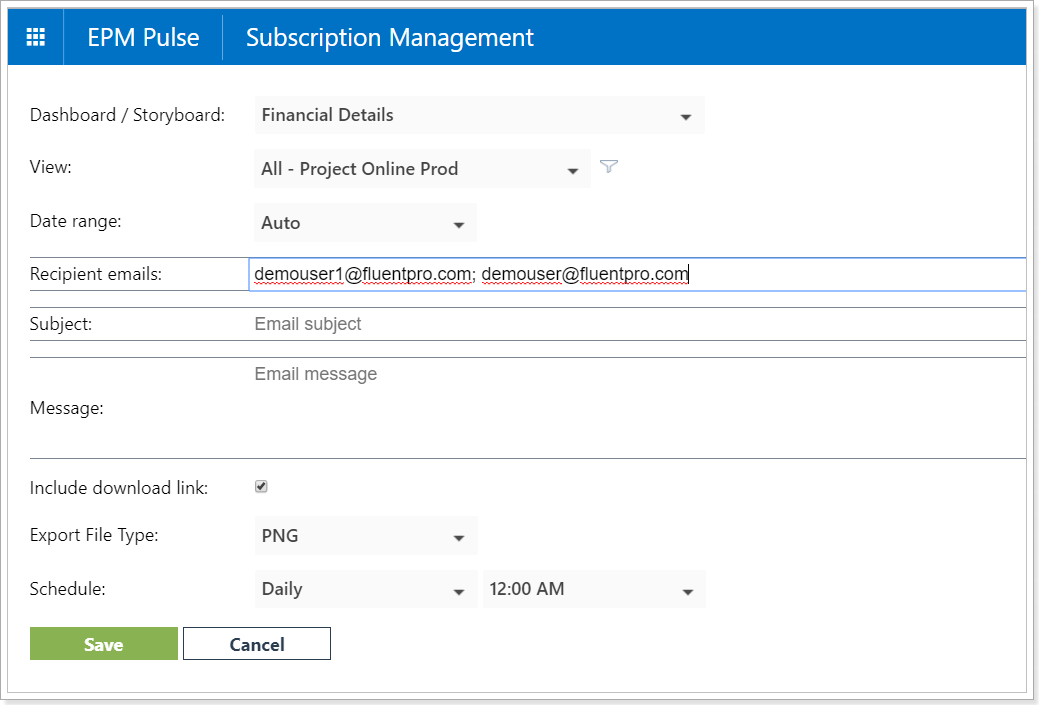Viewport: 1039px width, 705px height.
Task: Click the Subscription Management header title
Action: pyautogui.click(x=390, y=37)
